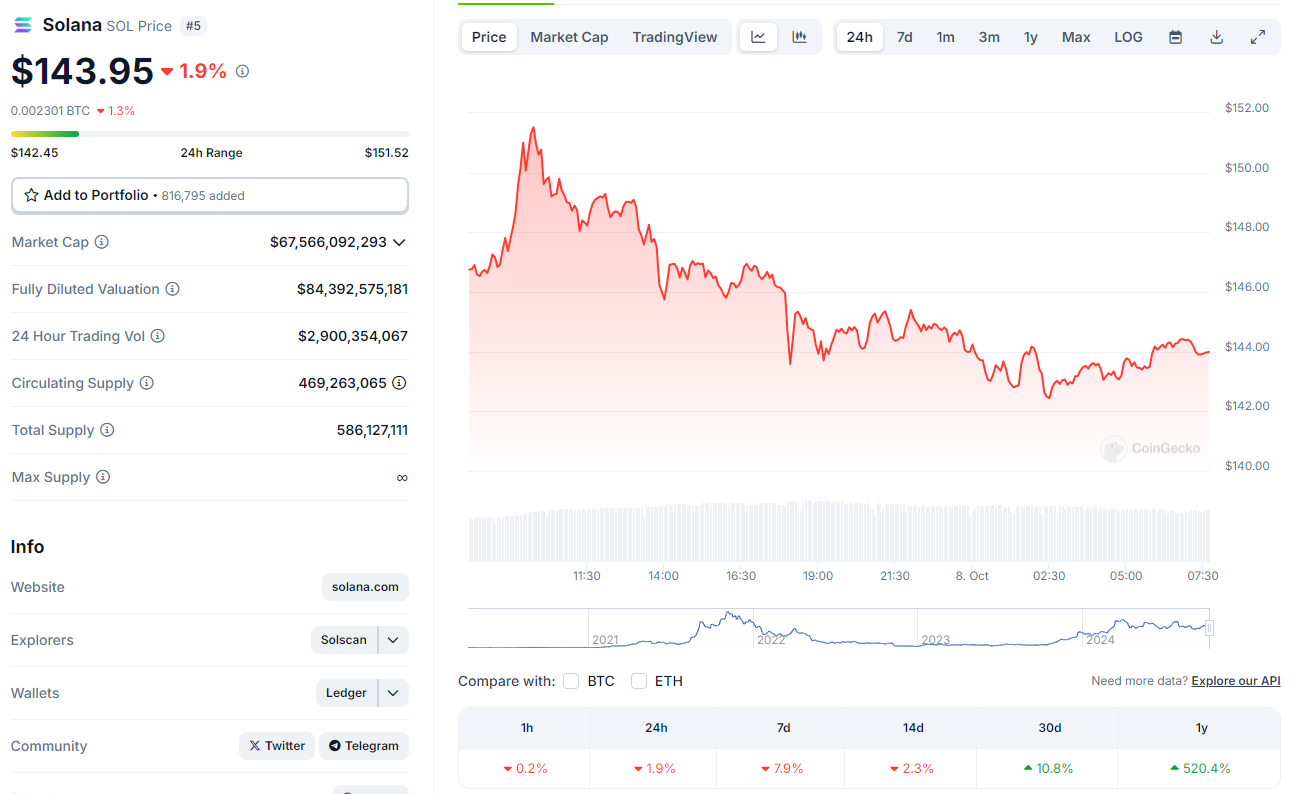Expand chart to fullscreen icon
1290x794 pixels.
1258,37
